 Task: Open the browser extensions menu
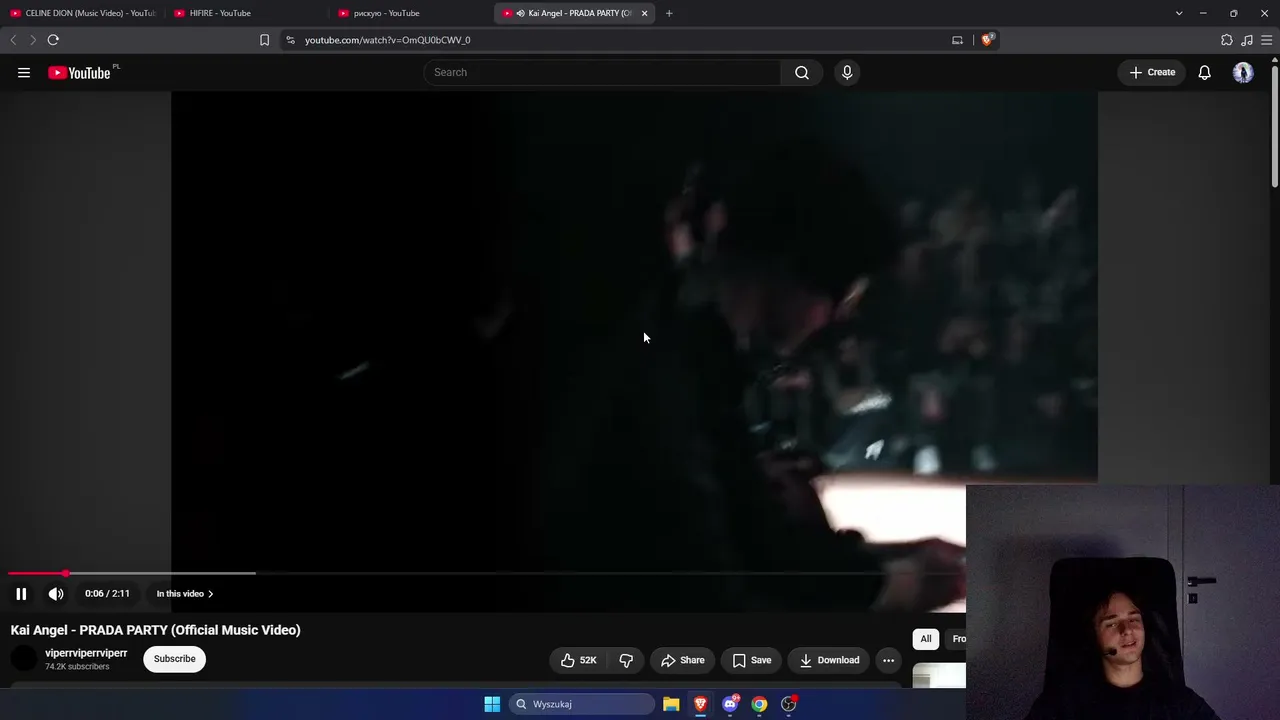click(x=1227, y=40)
